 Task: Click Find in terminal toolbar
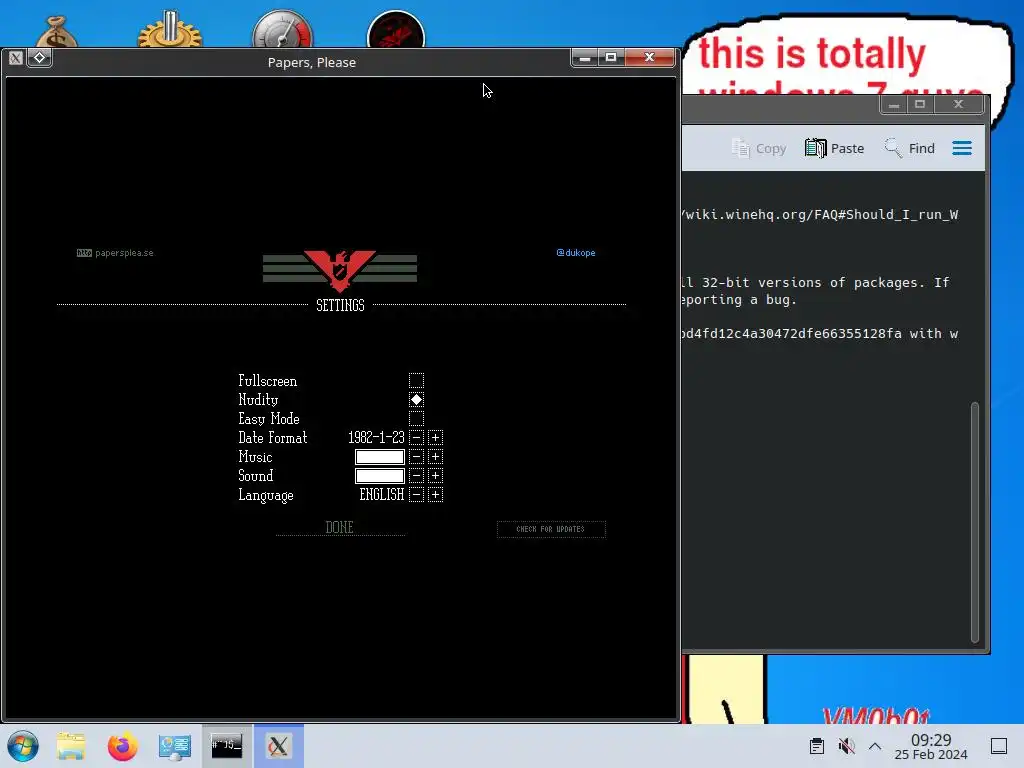(910, 148)
